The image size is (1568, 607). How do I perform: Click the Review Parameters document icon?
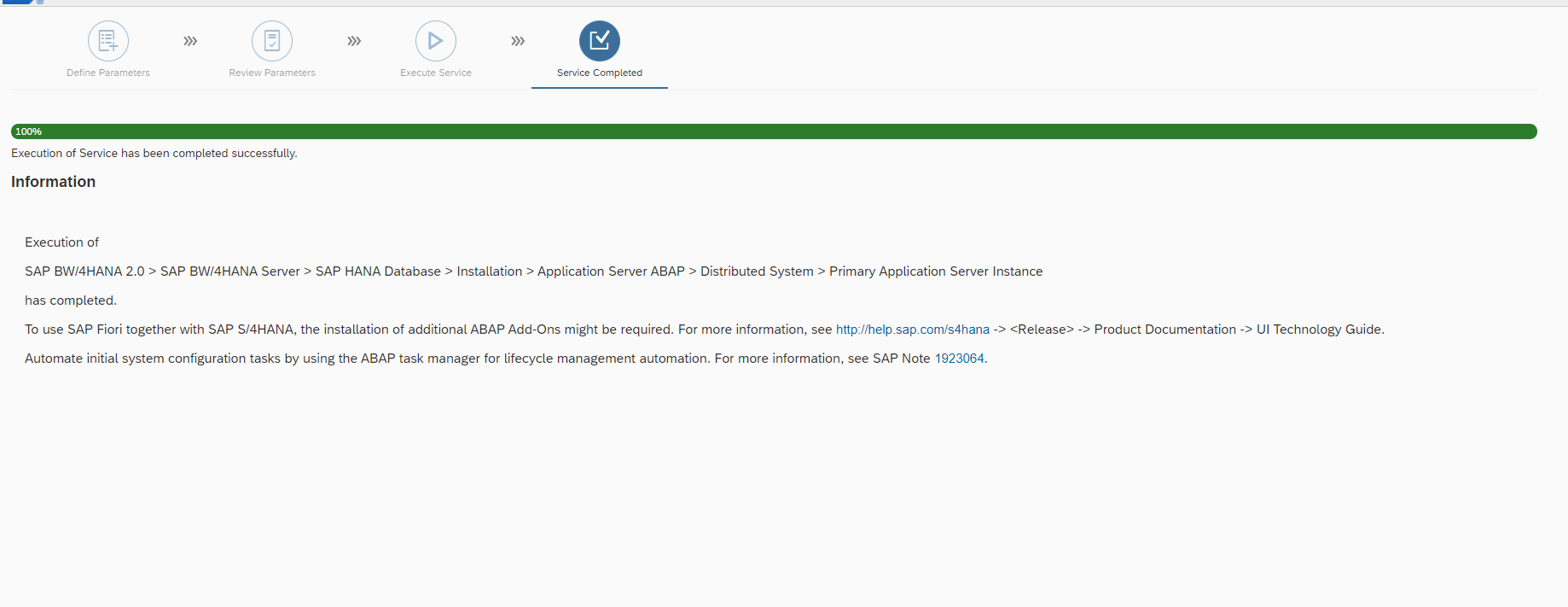point(272,41)
